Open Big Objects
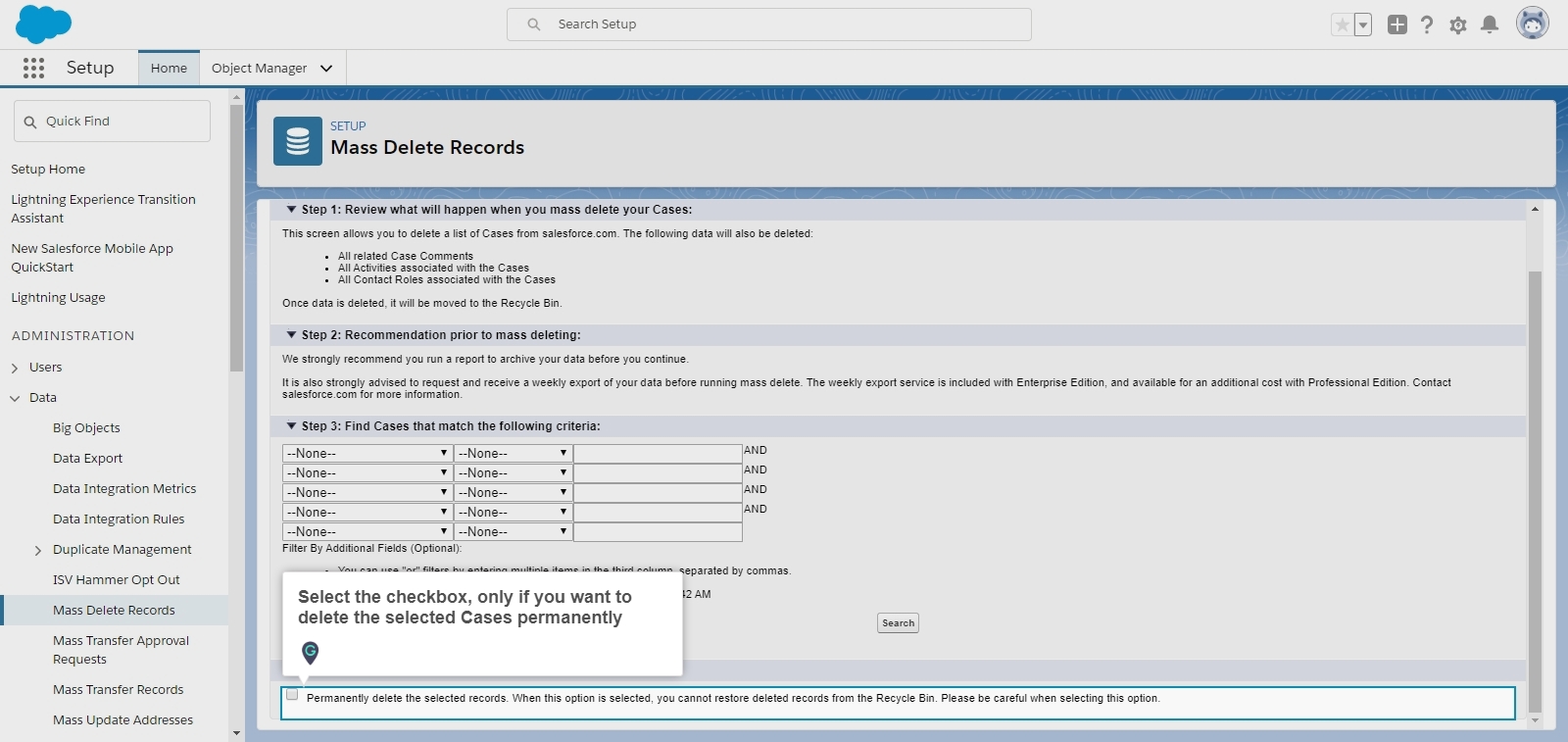This screenshot has width=1568, height=742. 86,427
